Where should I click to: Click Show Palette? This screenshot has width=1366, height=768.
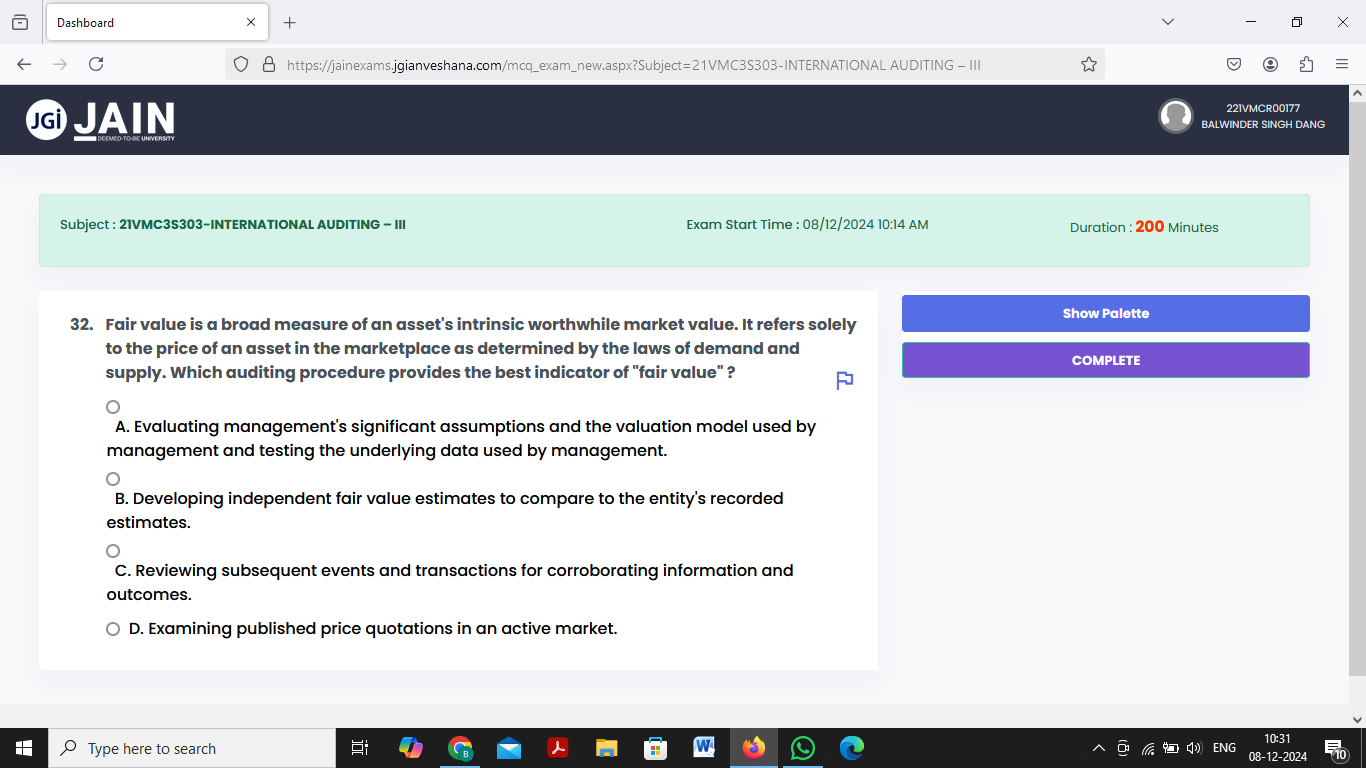tap(1105, 313)
